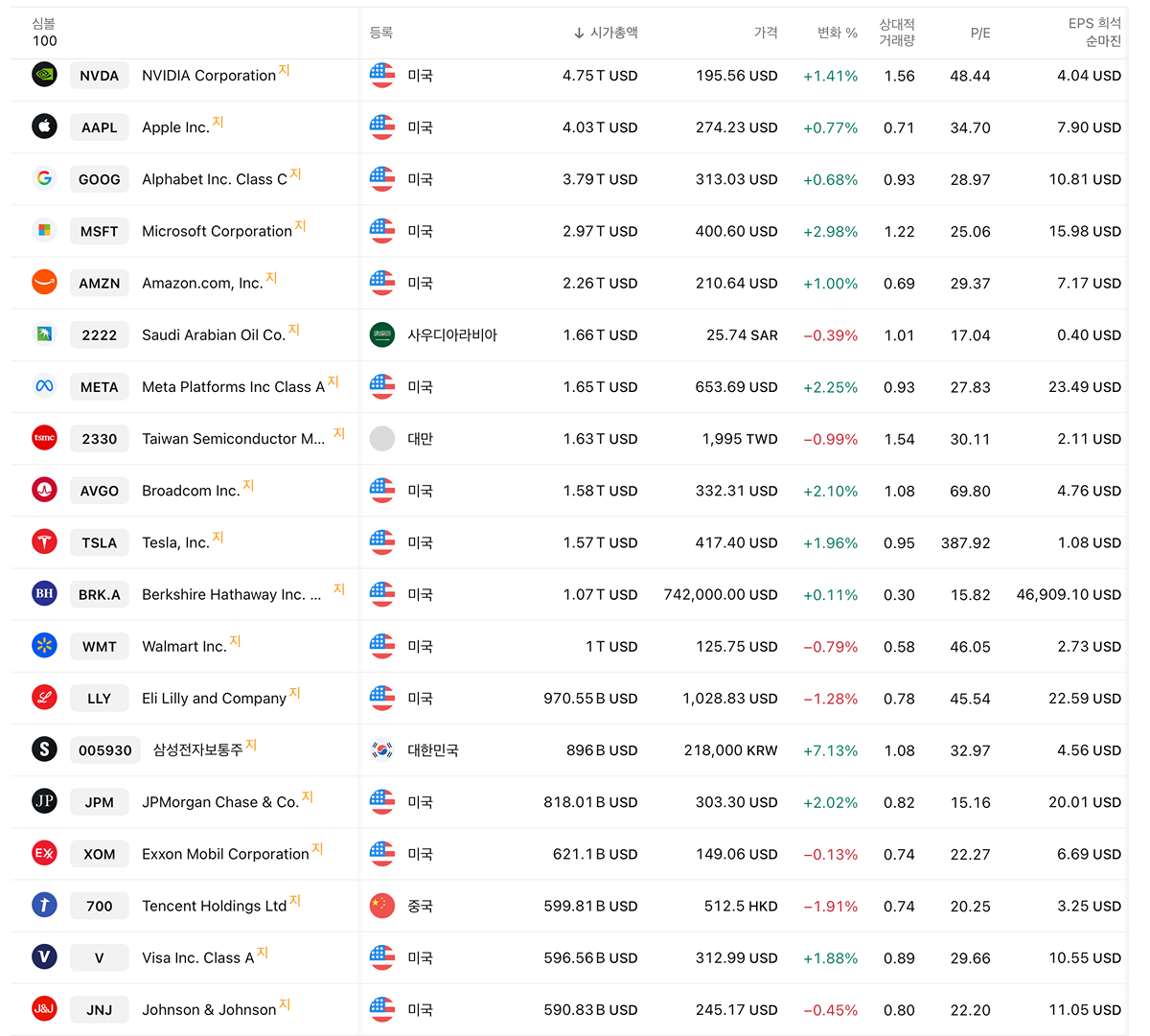The width and height of the screenshot is (1150, 1036).
Task: Click the Meta Platforms logo icon
Action: 44,386
